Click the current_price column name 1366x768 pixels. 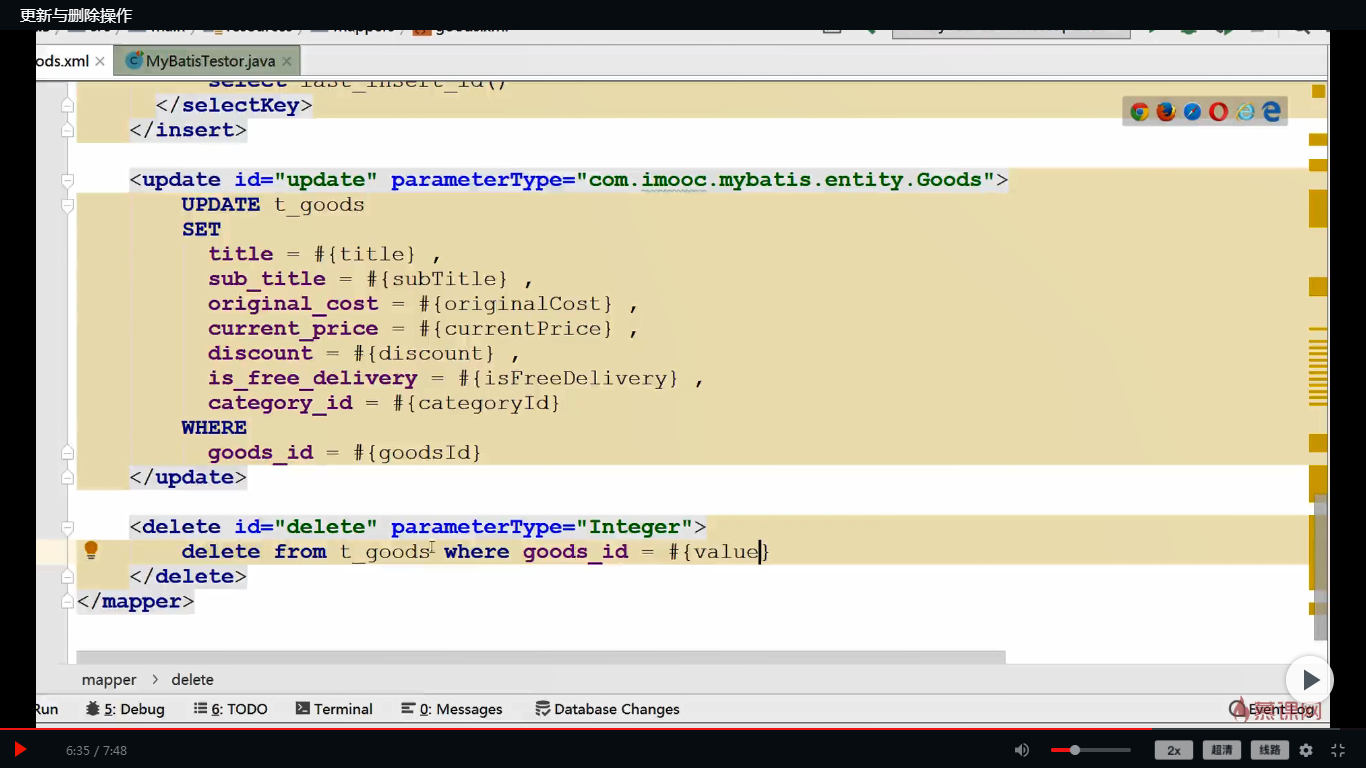point(293,329)
